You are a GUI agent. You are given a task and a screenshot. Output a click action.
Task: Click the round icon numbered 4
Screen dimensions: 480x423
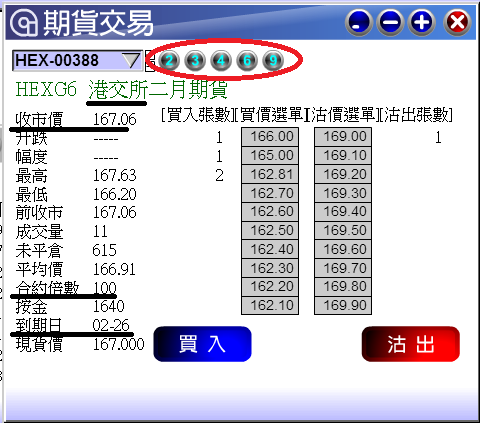point(221,61)
